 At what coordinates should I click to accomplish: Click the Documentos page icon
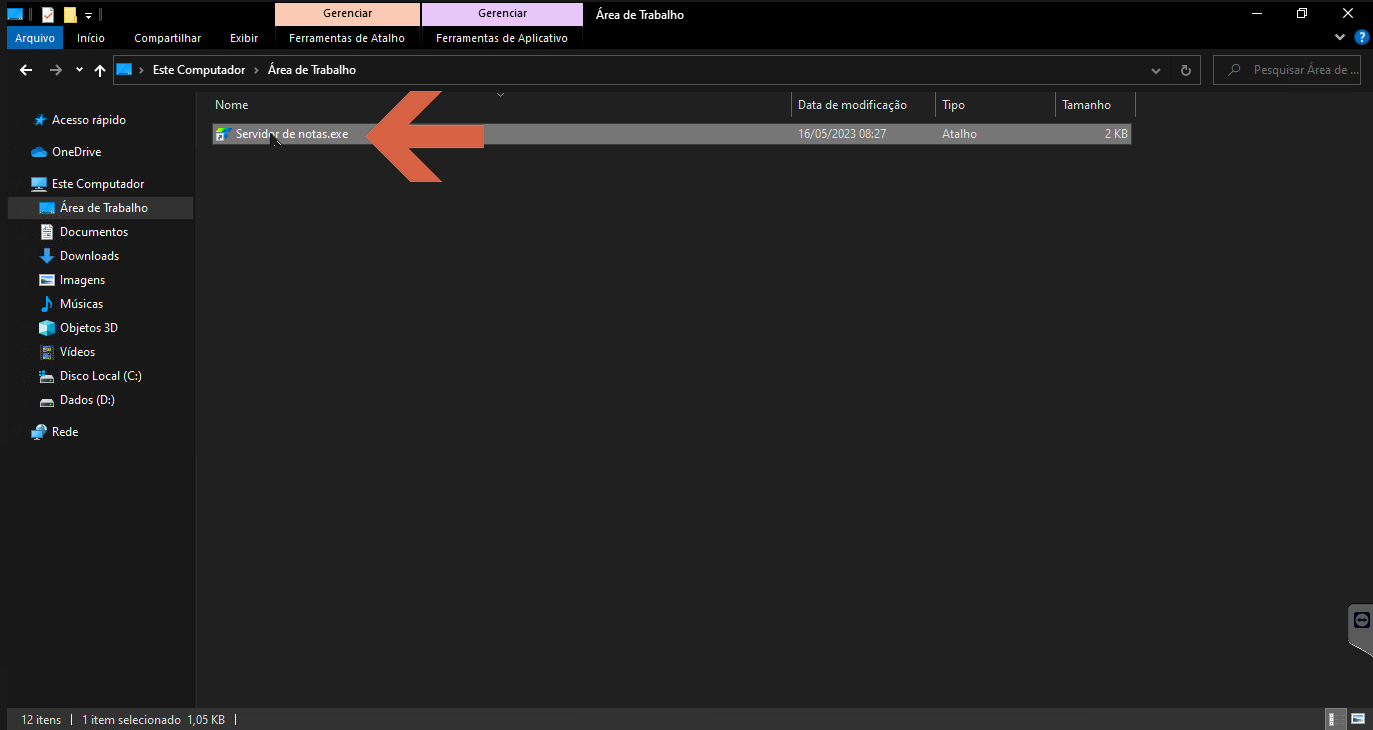[x=46, y=232]
